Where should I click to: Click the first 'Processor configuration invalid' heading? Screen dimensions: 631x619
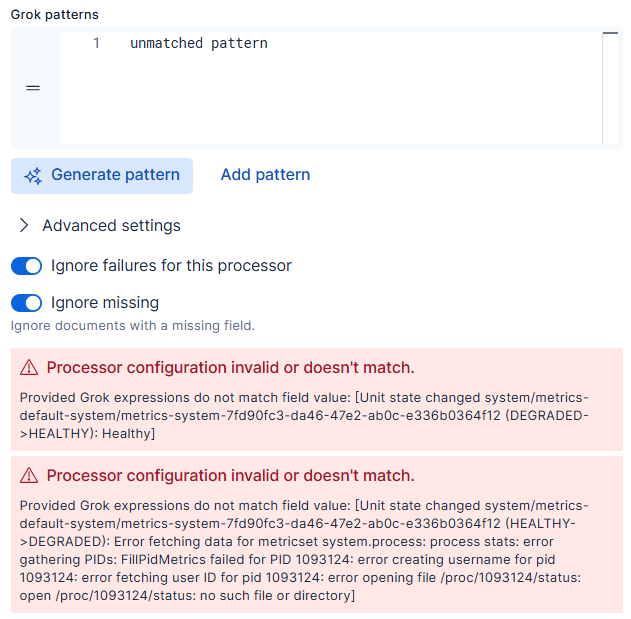point(230,367)
